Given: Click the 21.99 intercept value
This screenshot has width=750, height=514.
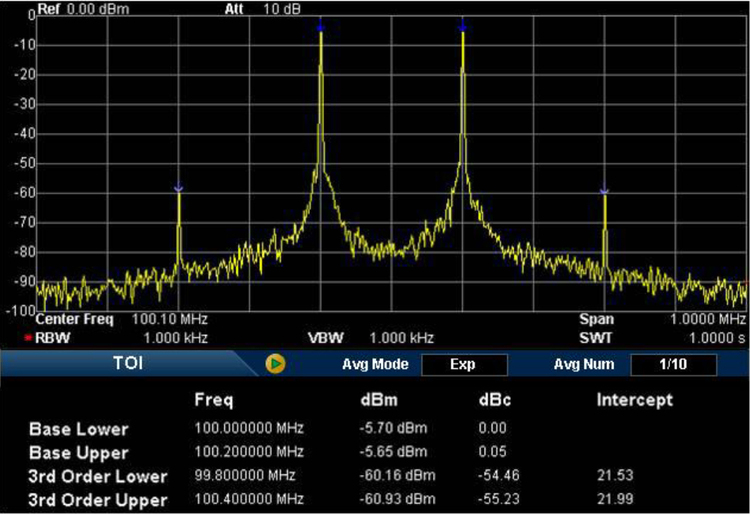Looking at the screenshot, I should tap(615, 499).
